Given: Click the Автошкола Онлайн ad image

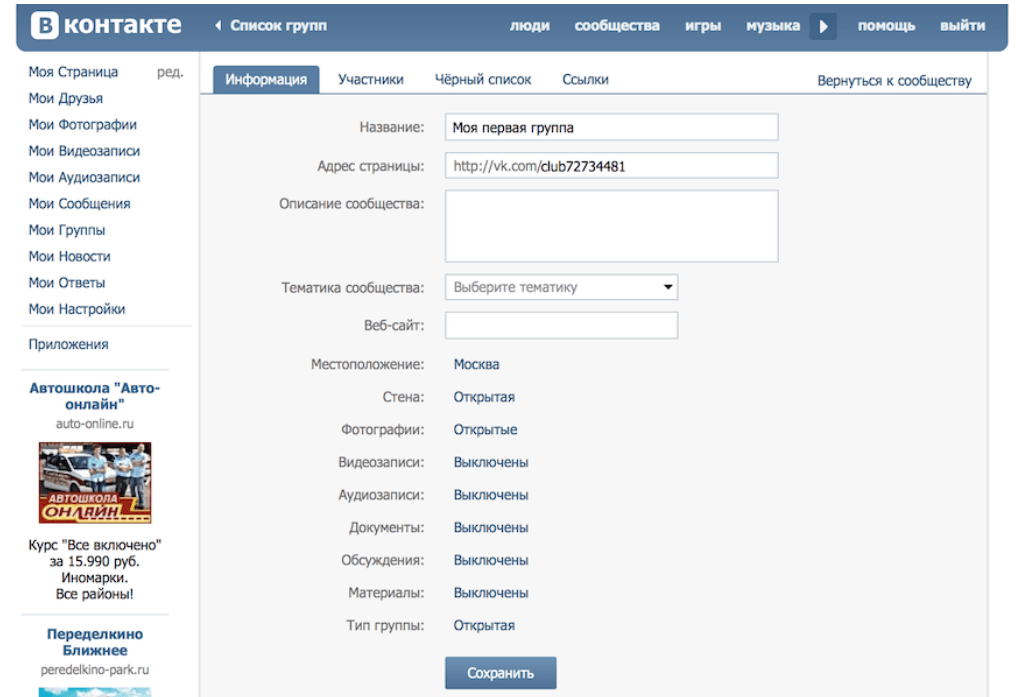Looking at the screenshot, I should tap(95, 483).
